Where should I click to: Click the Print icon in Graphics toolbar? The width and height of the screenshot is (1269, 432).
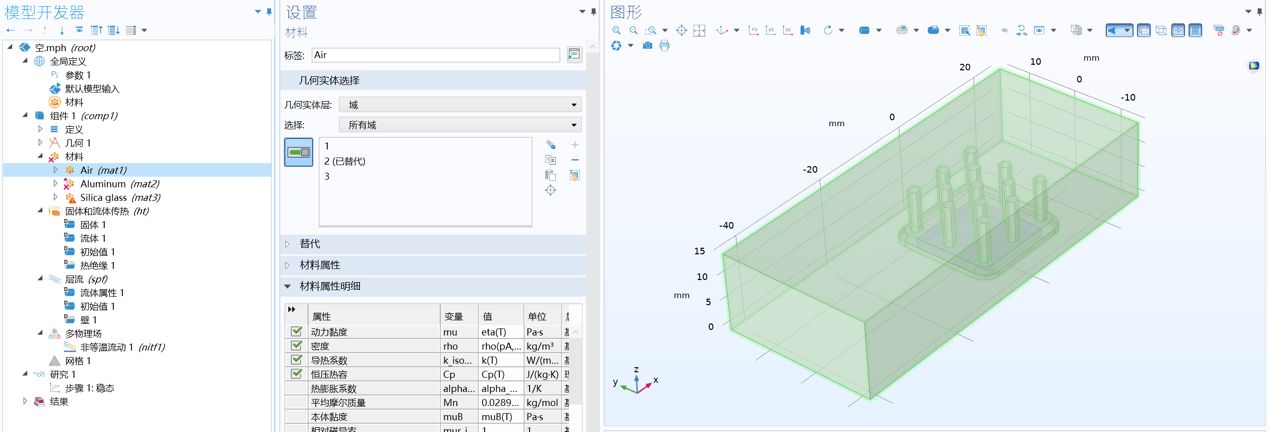(x=664, y=45)
